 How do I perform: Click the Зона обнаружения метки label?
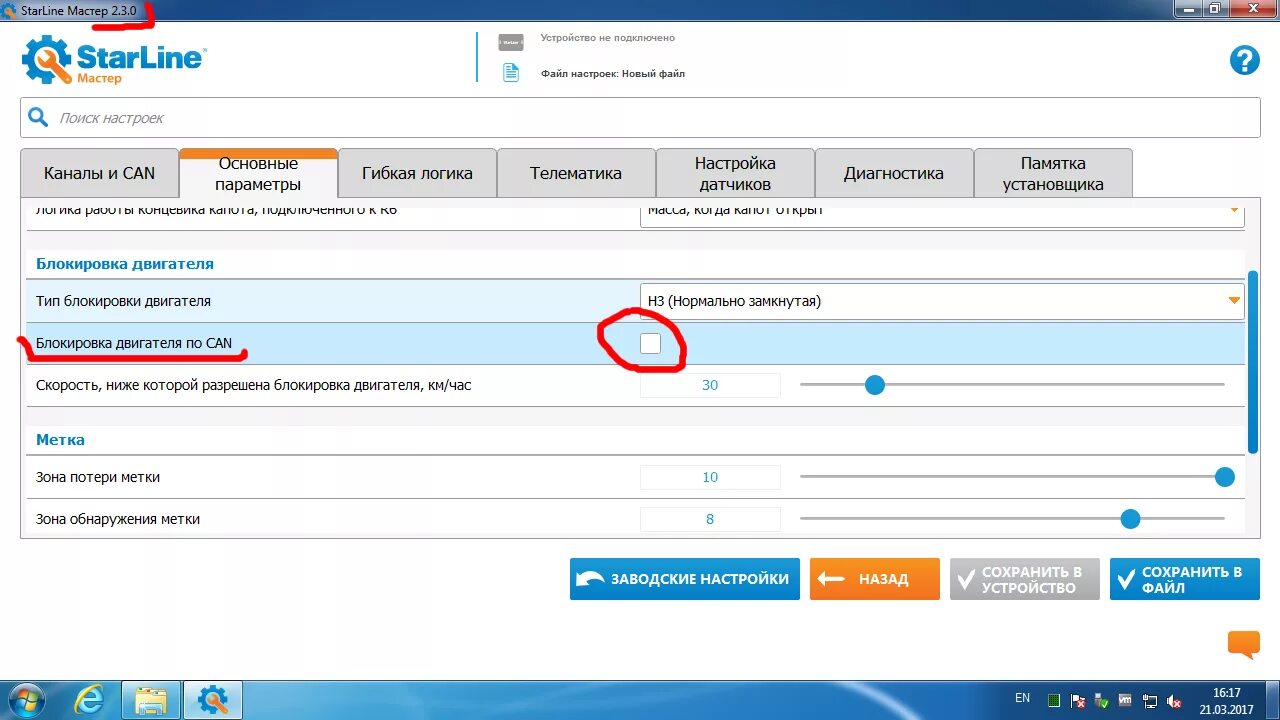click(118, 519)
